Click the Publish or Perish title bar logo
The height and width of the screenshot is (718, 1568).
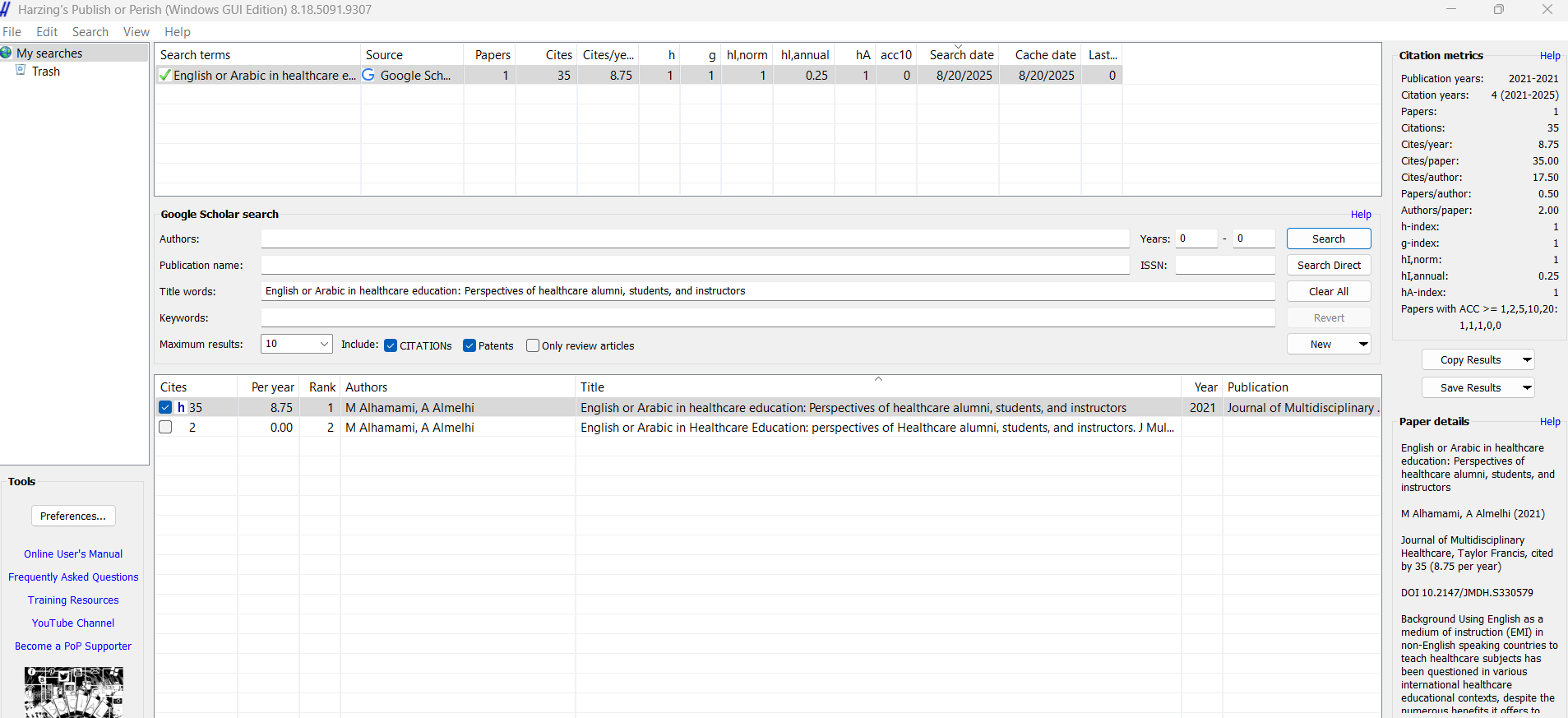(x=7, y=10)
